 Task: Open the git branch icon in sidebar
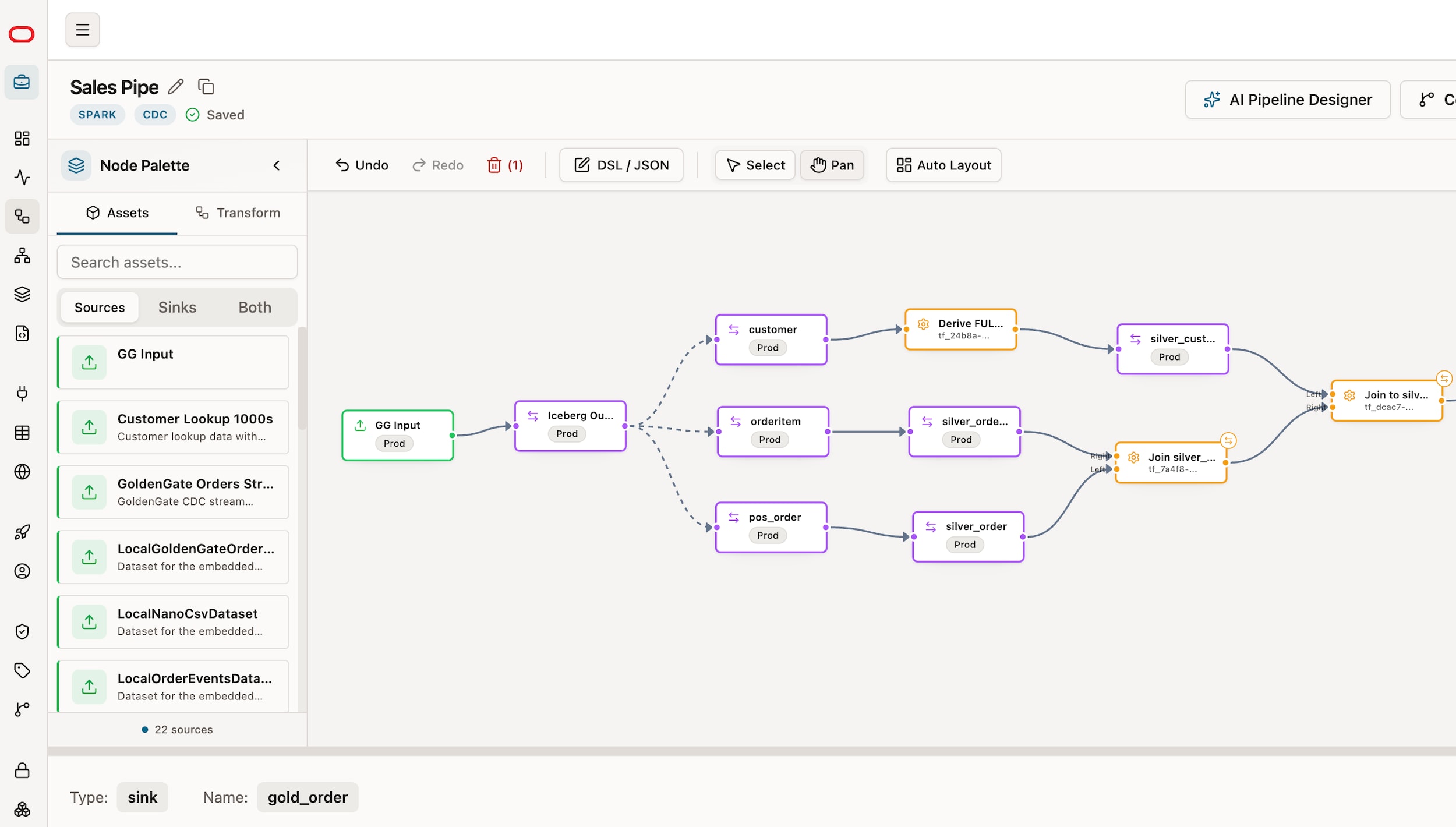point(22,709)
